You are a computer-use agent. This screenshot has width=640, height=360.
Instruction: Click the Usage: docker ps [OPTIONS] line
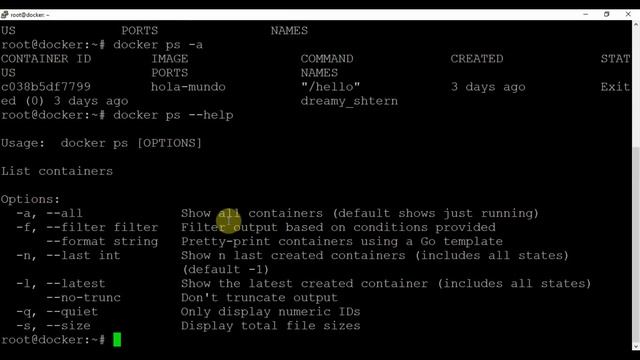101,143
